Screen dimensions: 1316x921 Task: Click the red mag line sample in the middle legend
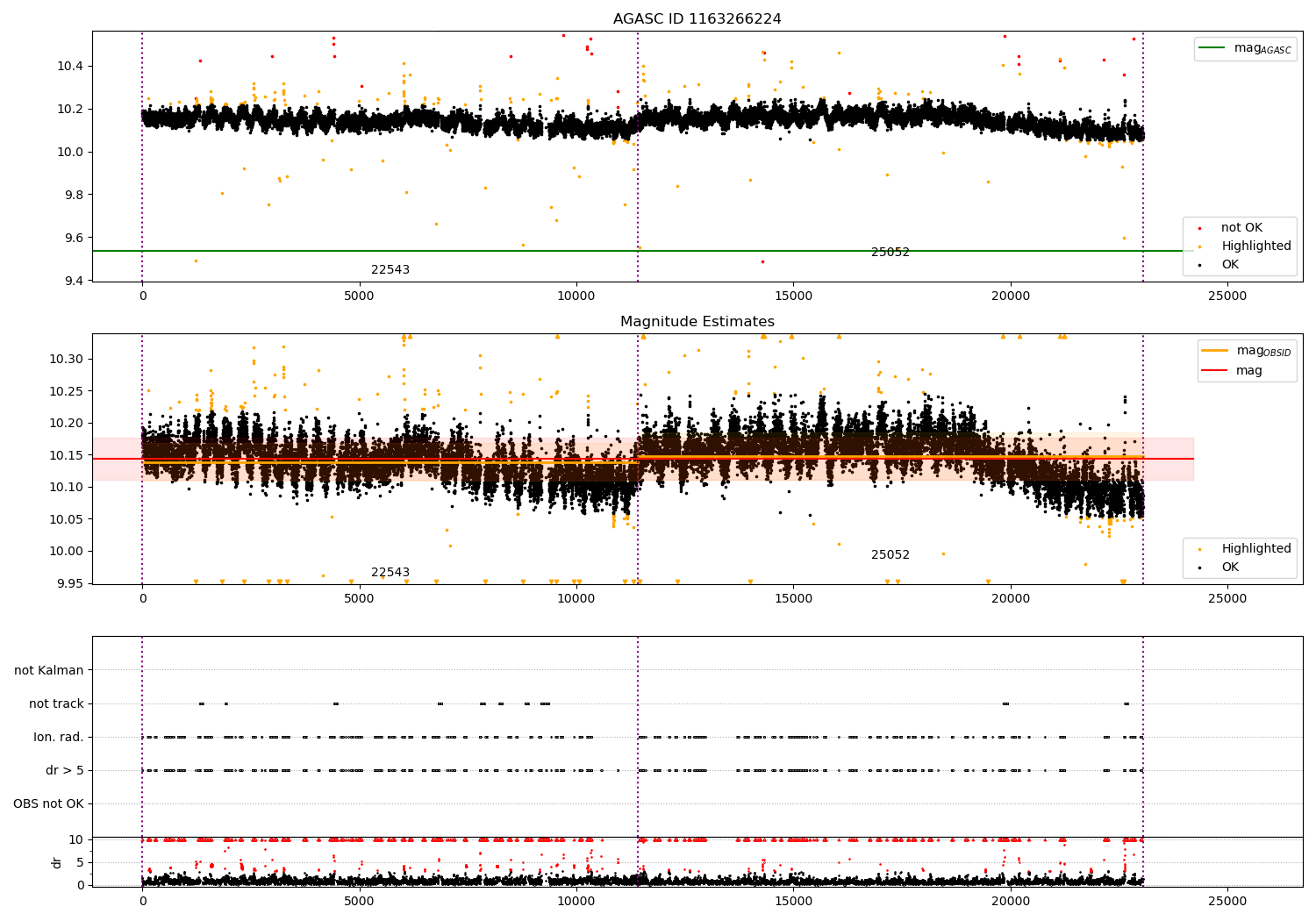coord(1214,371)
